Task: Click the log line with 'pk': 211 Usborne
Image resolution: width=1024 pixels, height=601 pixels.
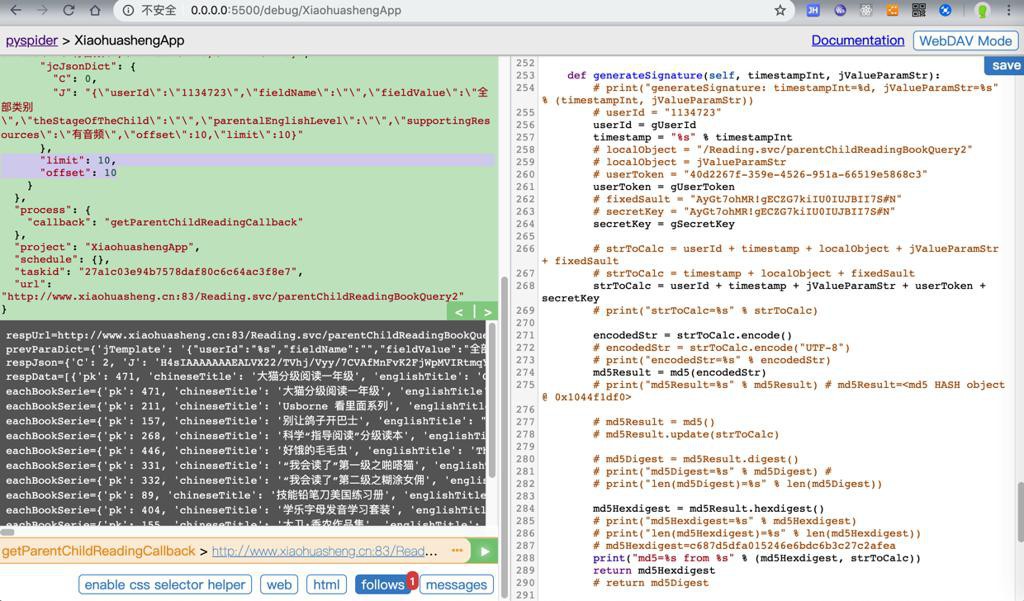Action: pos(246,406)
